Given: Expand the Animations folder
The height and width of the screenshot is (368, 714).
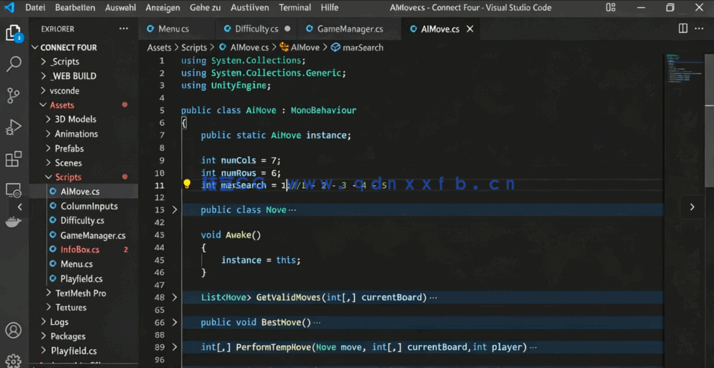Looking at the screenshot, I should (83, 134).
